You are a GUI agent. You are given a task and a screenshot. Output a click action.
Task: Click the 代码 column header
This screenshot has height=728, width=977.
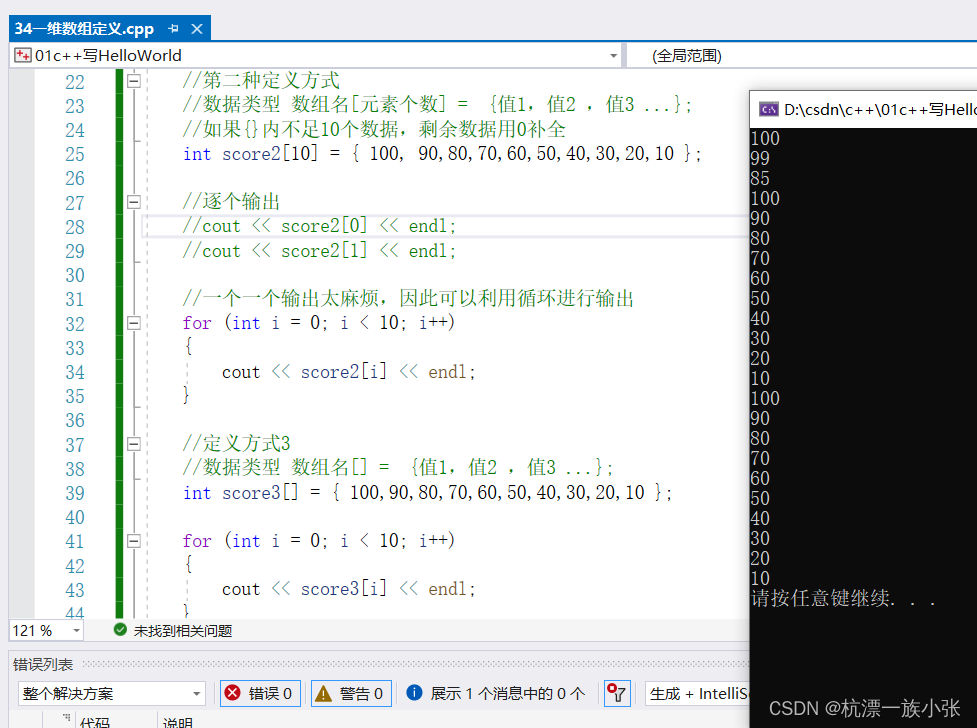(x=95, y=722)
